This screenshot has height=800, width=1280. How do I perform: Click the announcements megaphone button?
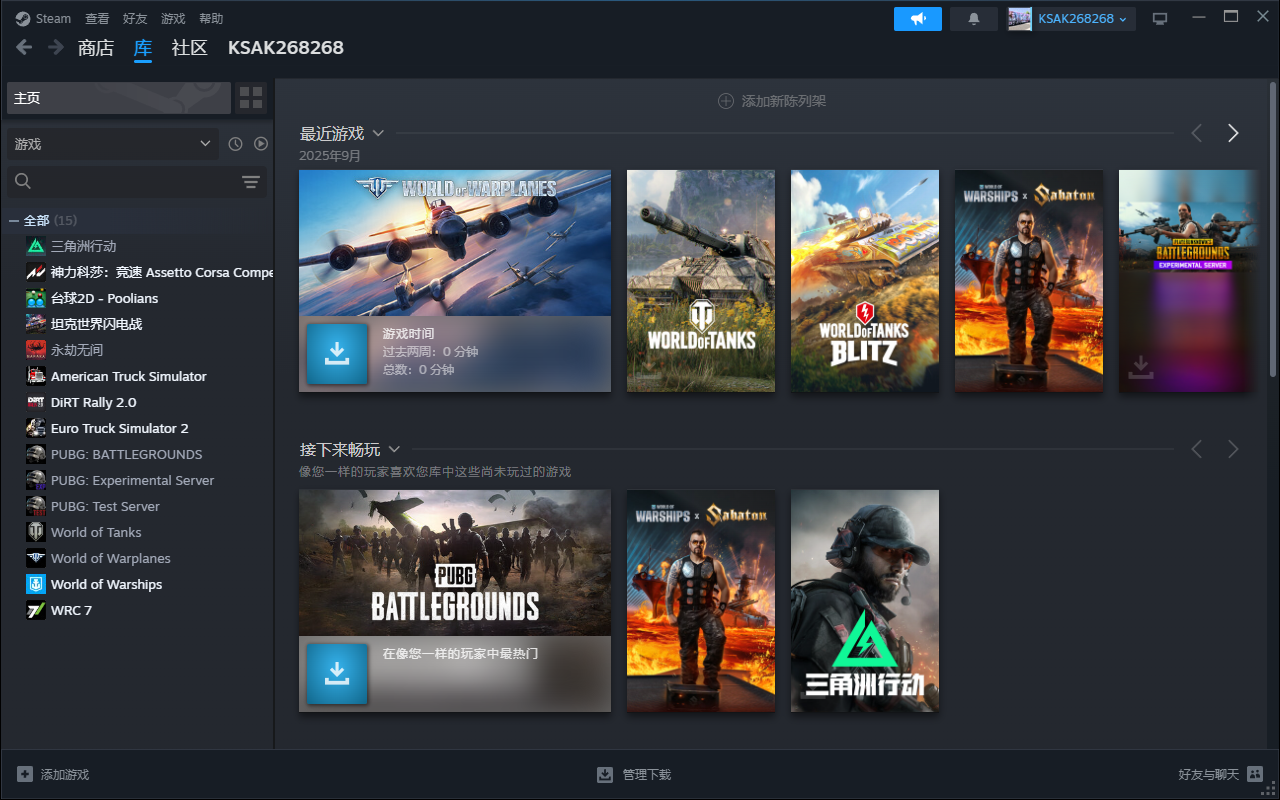point(917,19)
